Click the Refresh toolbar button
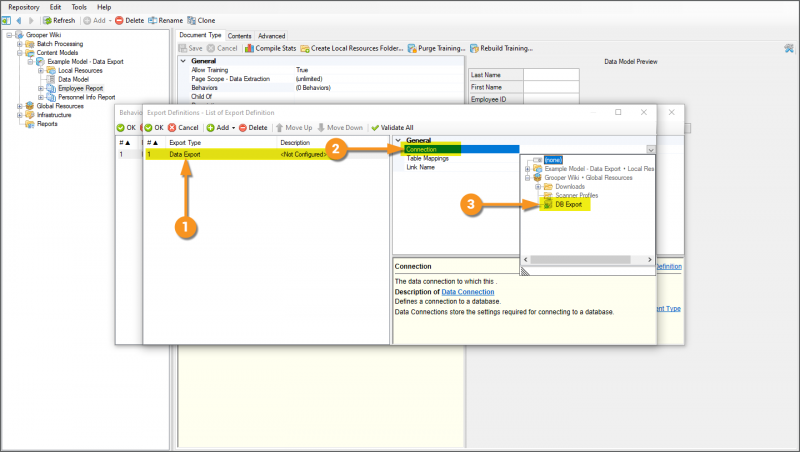Image resolution: width=800 pixels, height=452 pixels. [x=59, y=20]
